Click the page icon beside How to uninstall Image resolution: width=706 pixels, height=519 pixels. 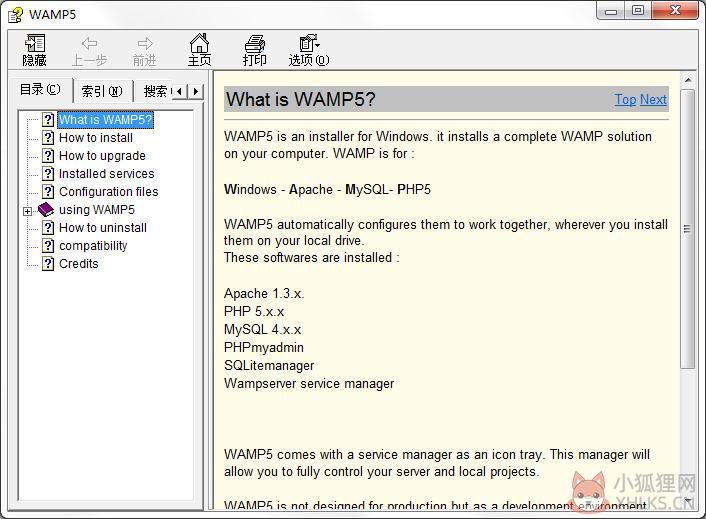pos(48,227)
